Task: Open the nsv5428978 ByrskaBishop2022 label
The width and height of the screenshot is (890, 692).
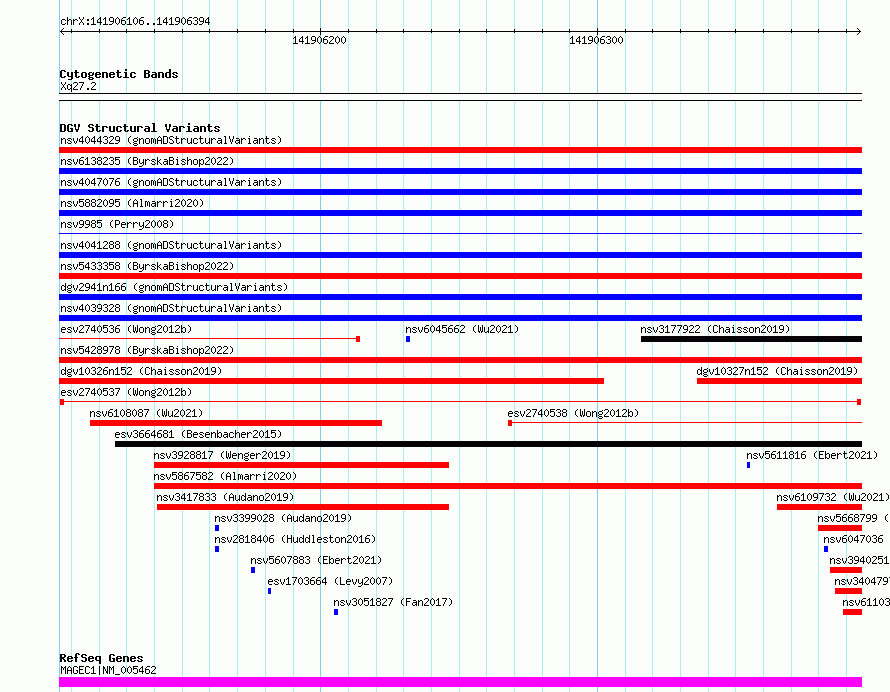Action: [147, 350]
